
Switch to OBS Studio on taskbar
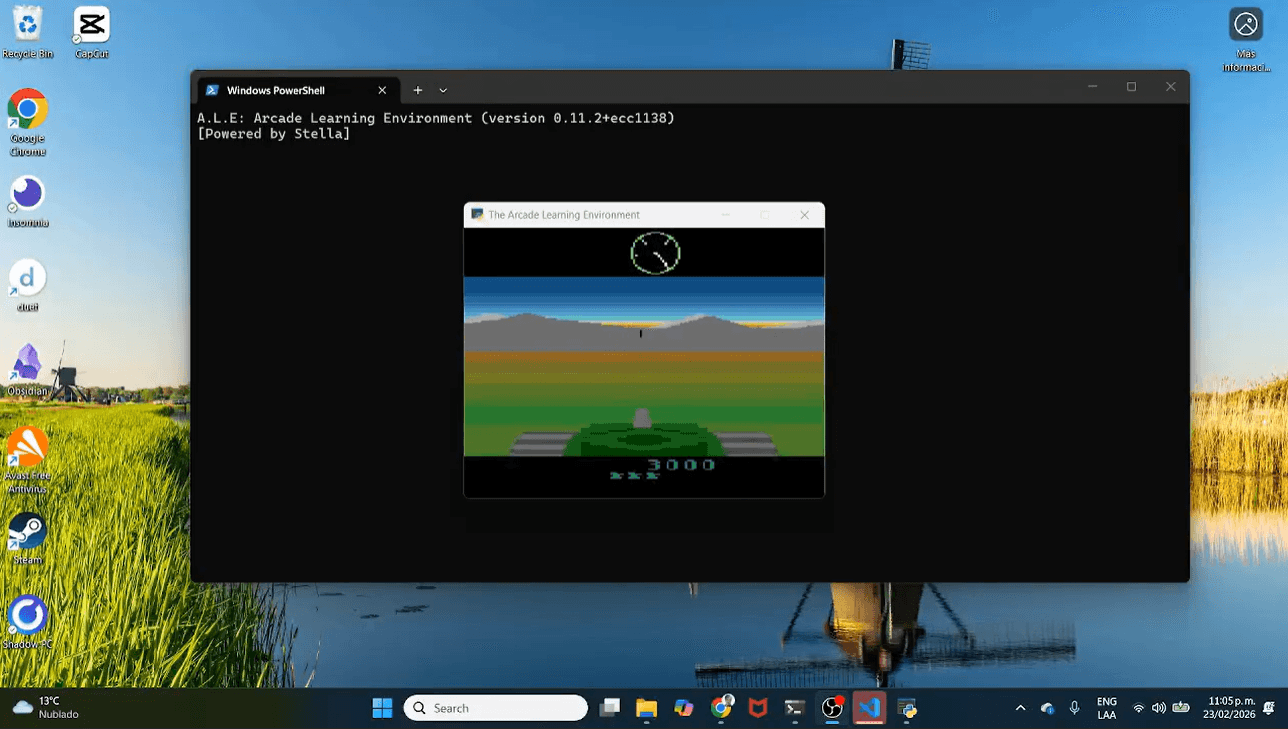point(832,708)
